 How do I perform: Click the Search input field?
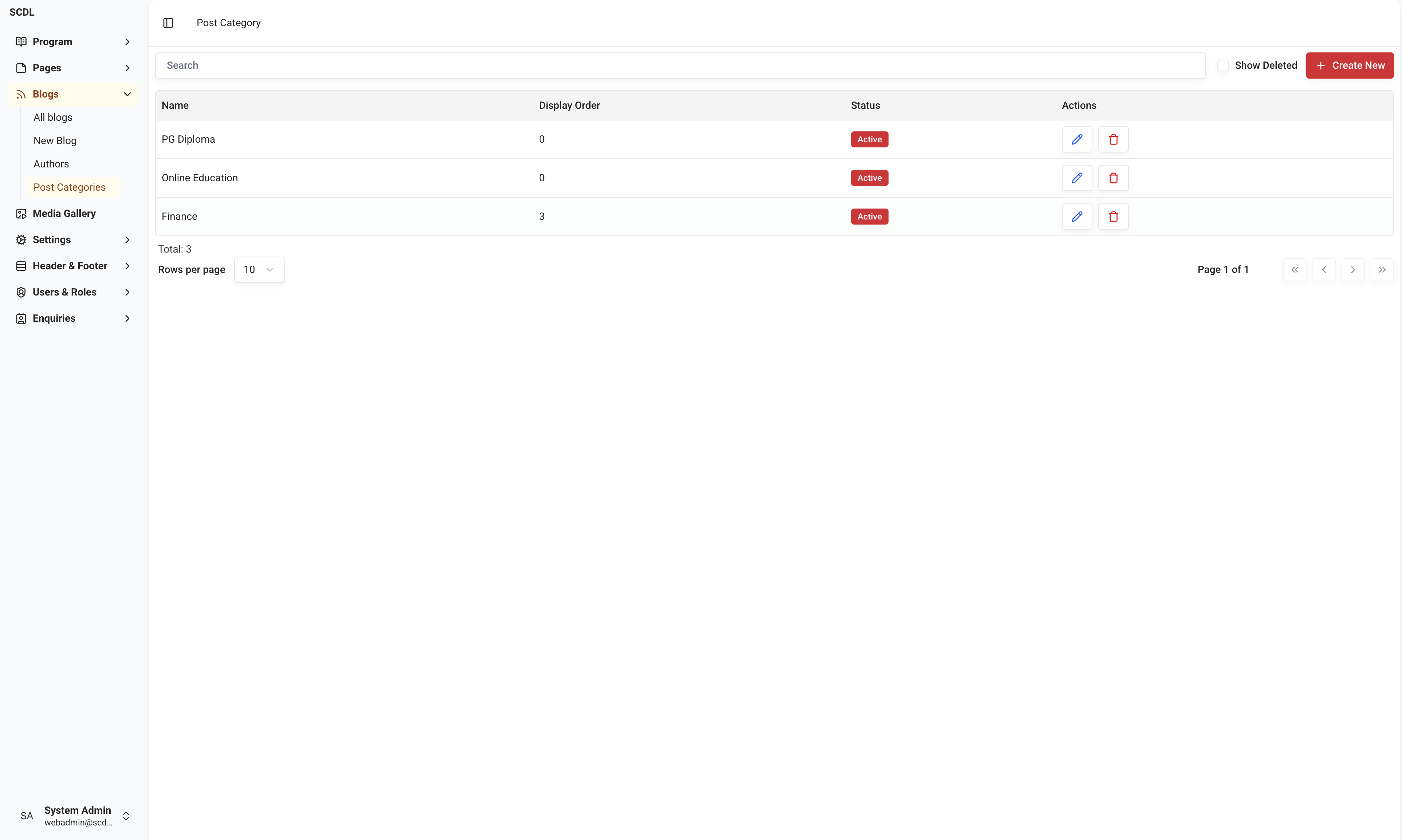pos(680,65)
